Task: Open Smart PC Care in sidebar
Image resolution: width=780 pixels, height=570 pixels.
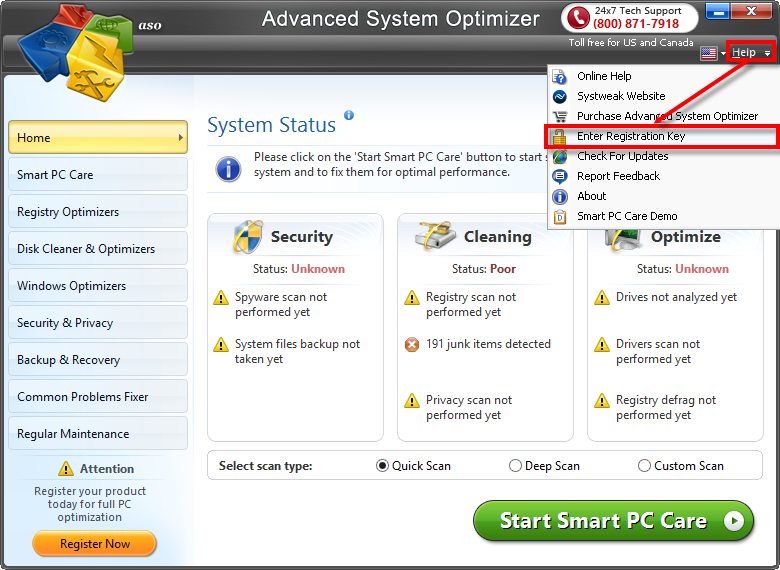Action: (x=98, y=175)
